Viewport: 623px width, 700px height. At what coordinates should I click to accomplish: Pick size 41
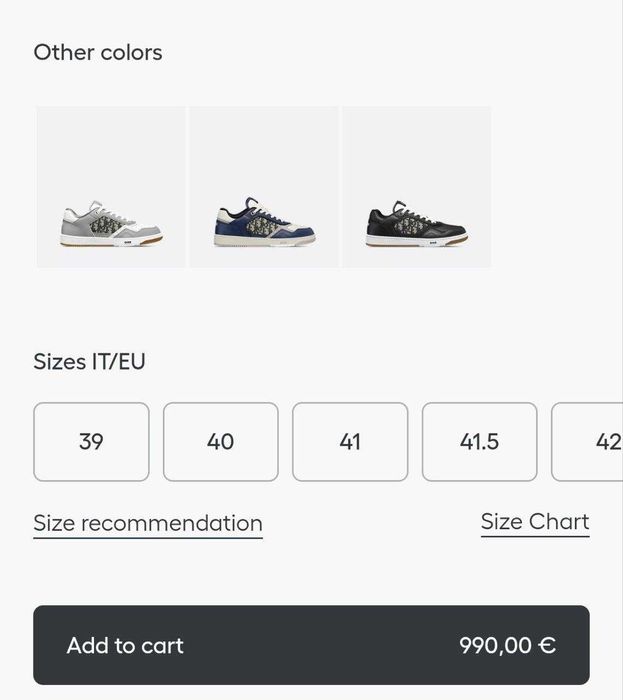[350, 442]
